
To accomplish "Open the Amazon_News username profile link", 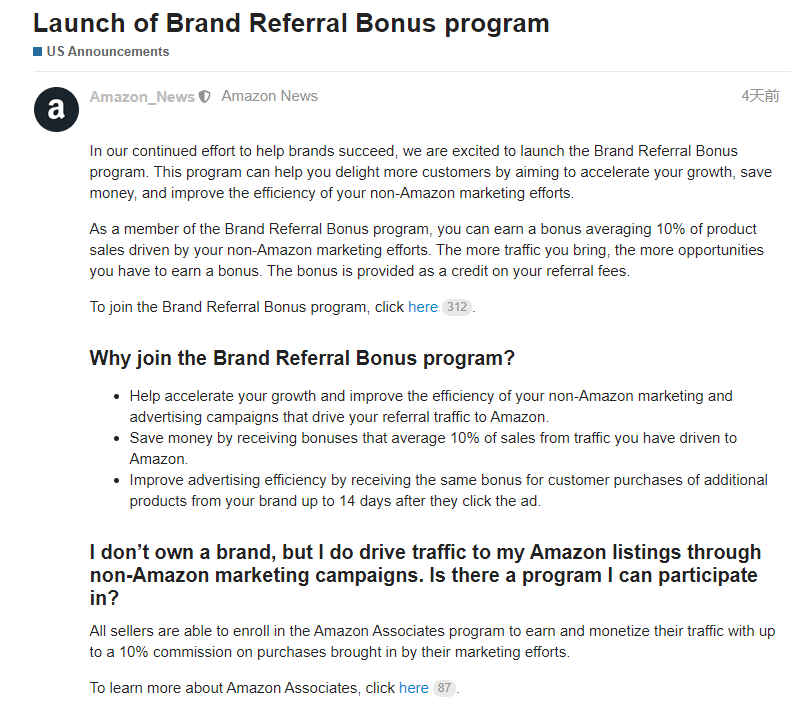I will pyautogui.click(x=142, y=97).
